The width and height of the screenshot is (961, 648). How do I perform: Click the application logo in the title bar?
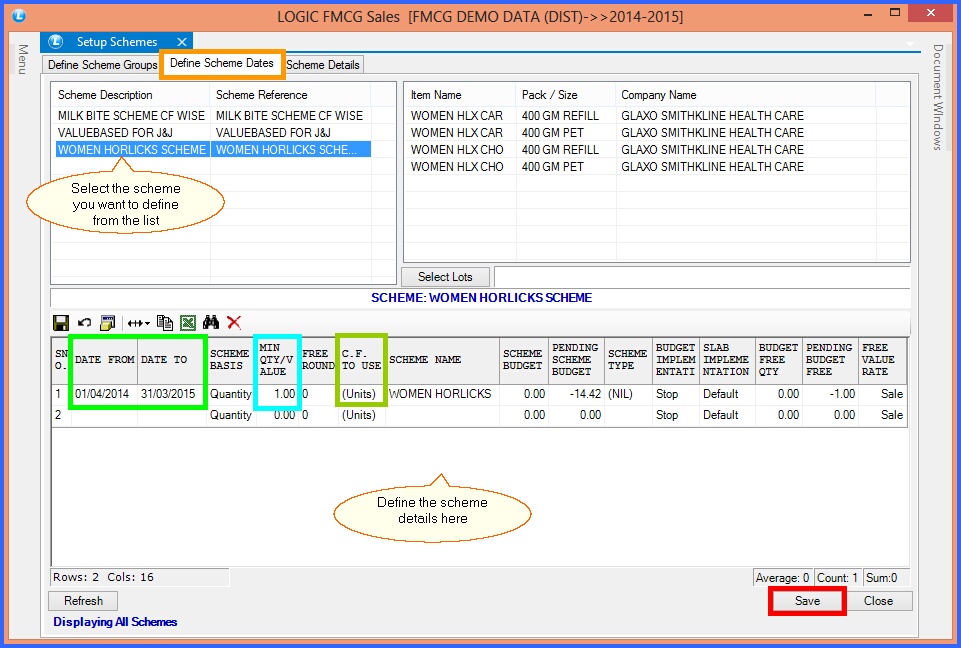(x=18, y=15)
